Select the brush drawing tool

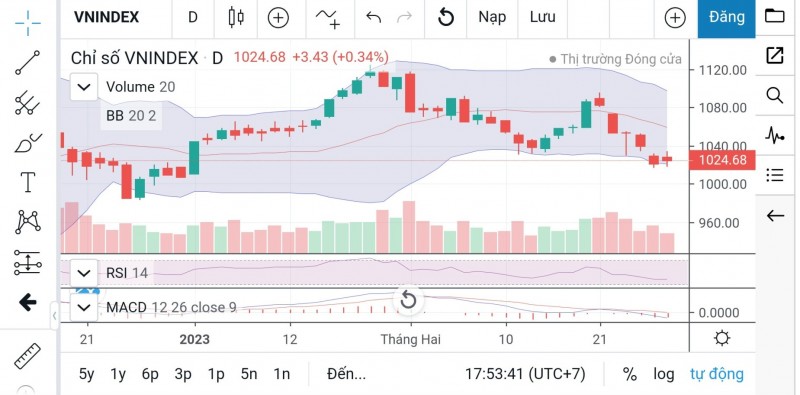28,143
